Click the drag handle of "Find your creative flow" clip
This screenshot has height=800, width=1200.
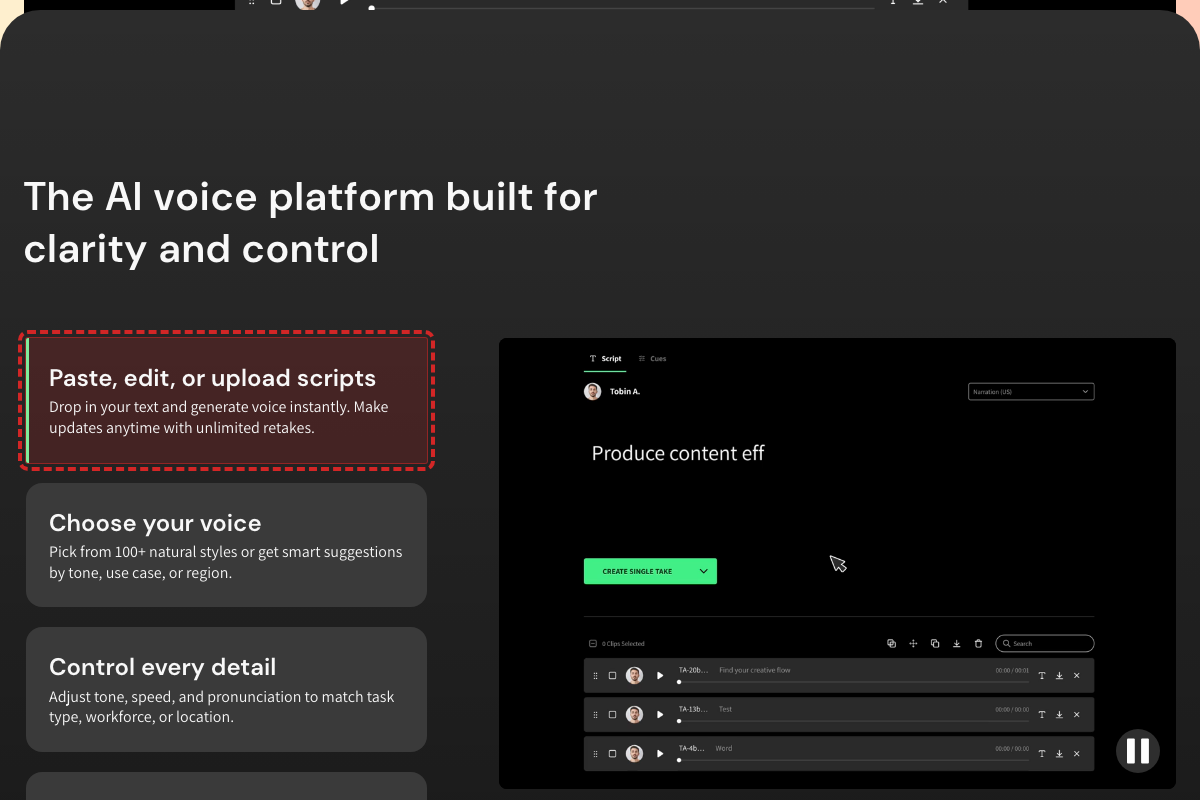596,676
